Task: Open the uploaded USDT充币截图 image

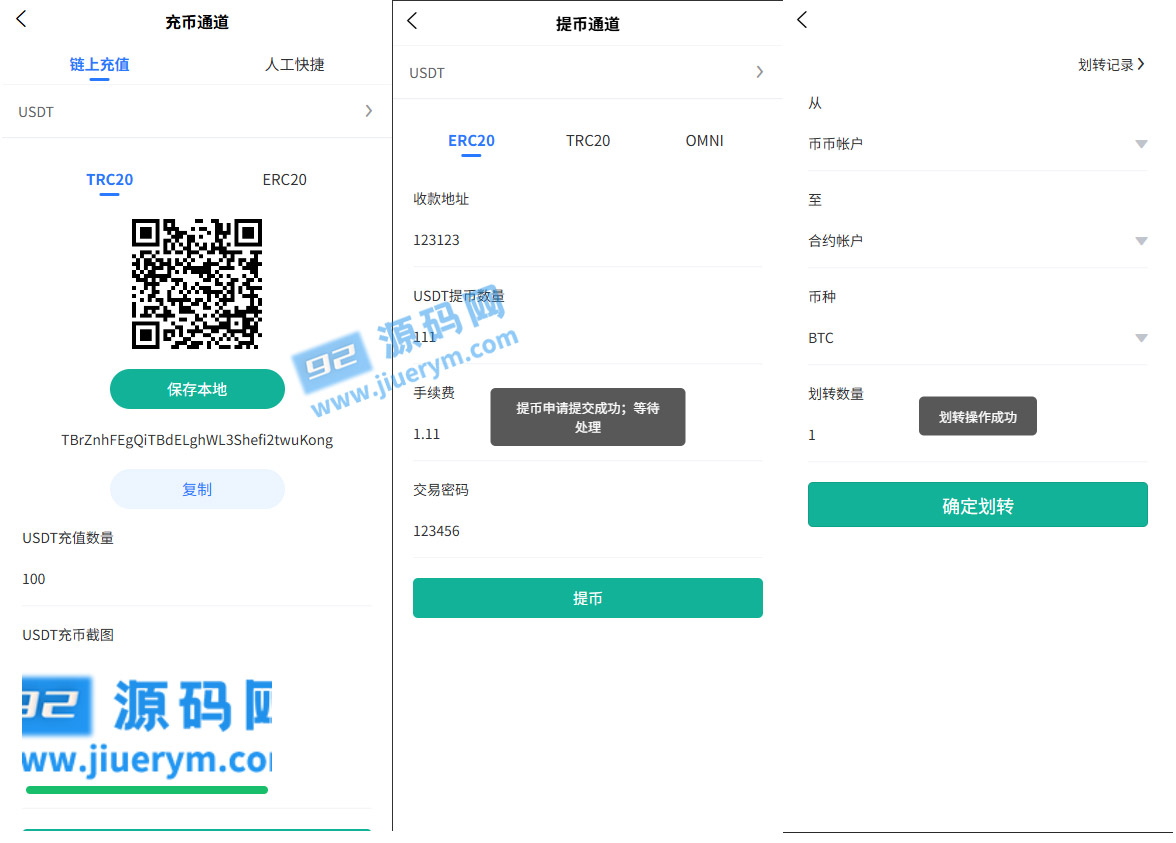Action: point(147,727)
